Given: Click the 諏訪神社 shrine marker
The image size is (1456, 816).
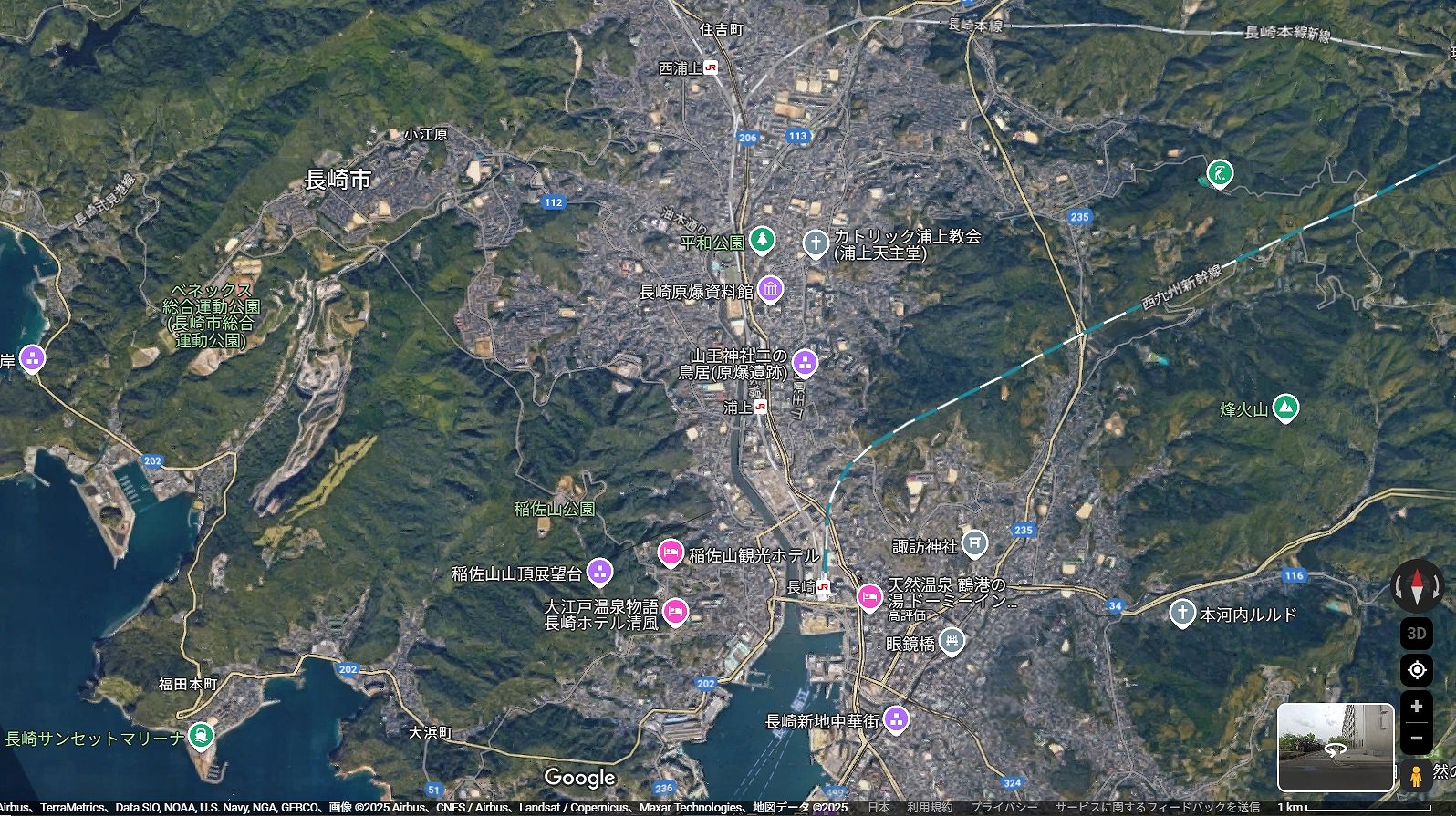Looking at the screenshot, I should (x=974, y=544).
